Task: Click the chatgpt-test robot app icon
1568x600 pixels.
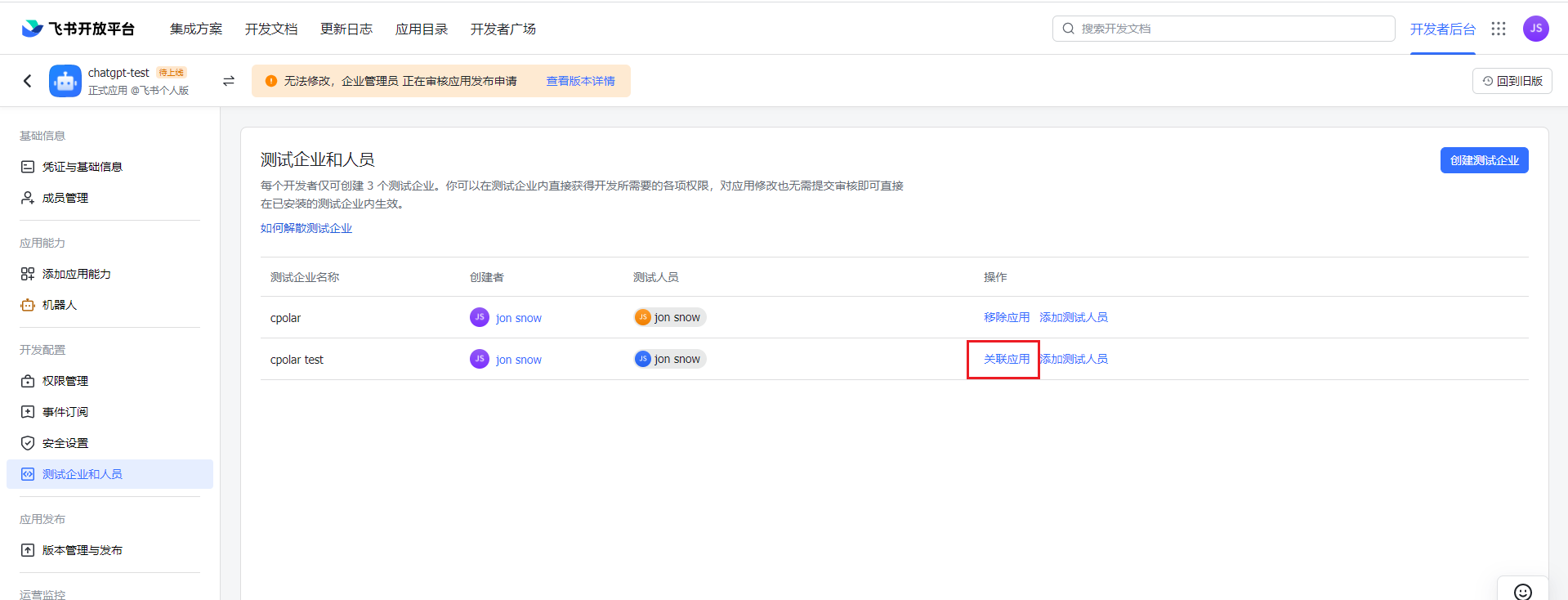Action: pos(65,81)
